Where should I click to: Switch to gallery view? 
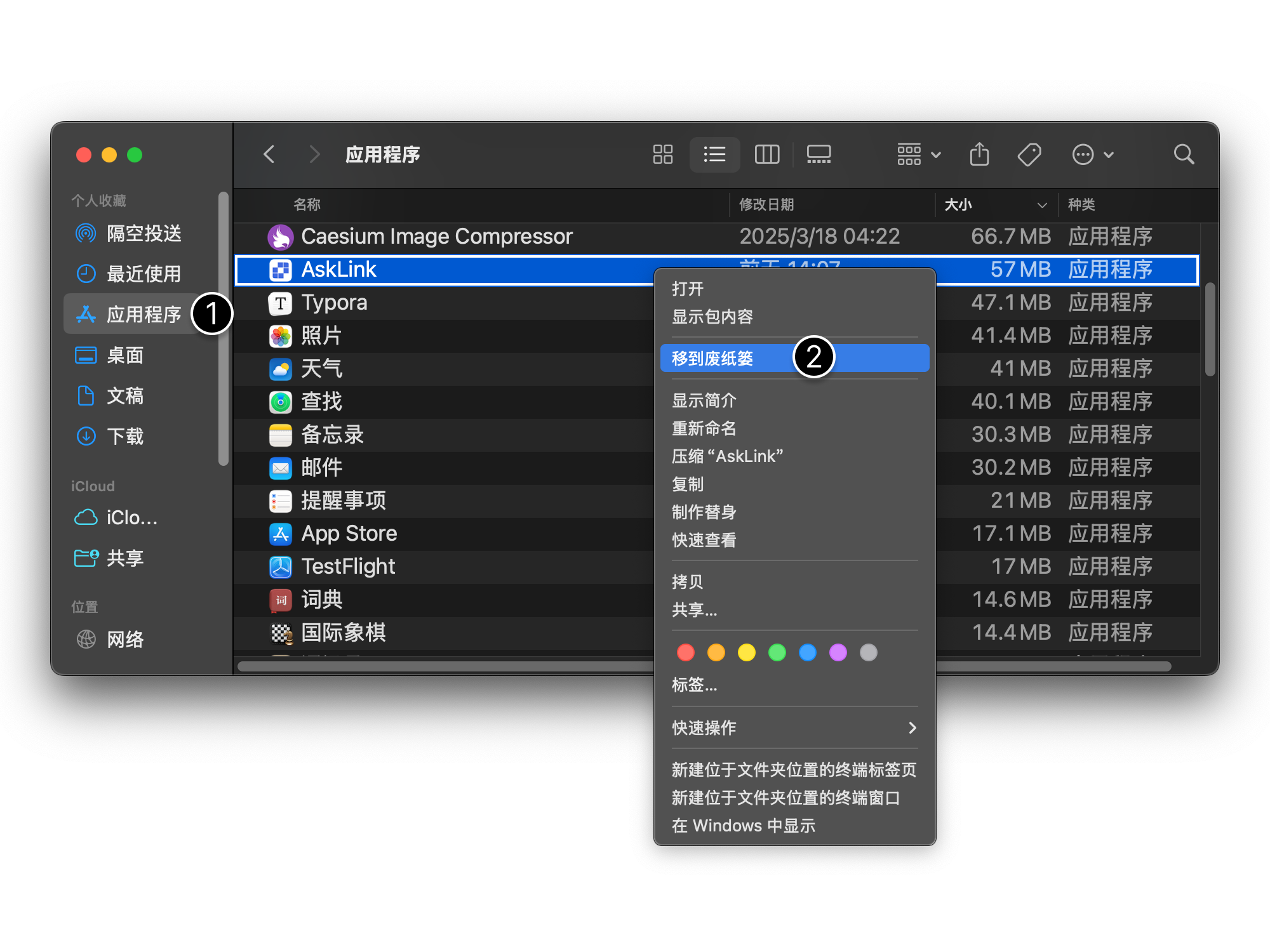[x=819, y=154]
